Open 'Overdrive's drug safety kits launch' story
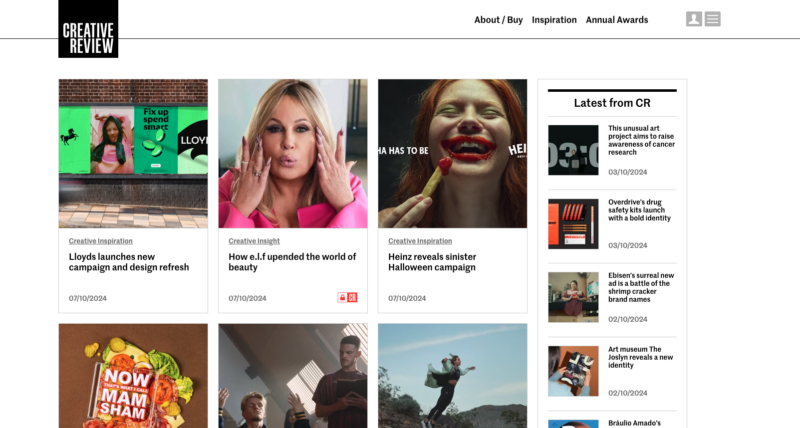Image resolution: width=800 pixels, height=428 pixels. tap(639, 210)
